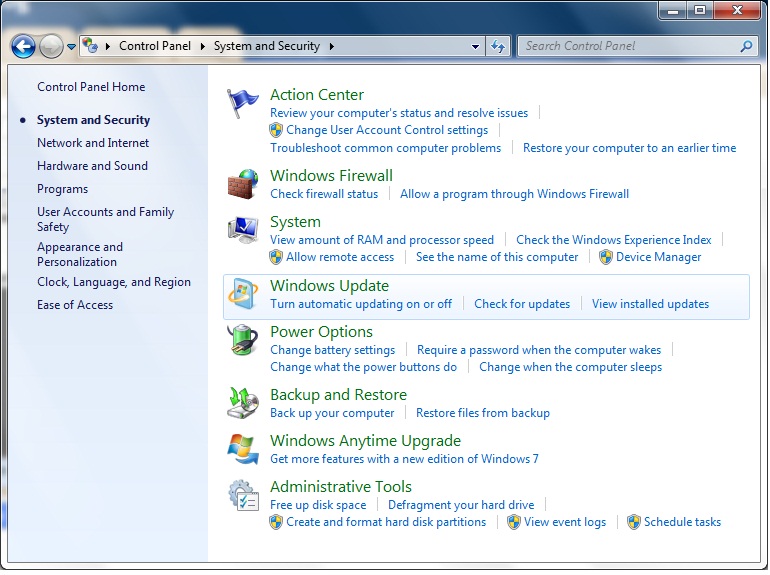The image size is (770, 575).
Task: Open Clock, Language, and Region category
Action: pos(114,282)
